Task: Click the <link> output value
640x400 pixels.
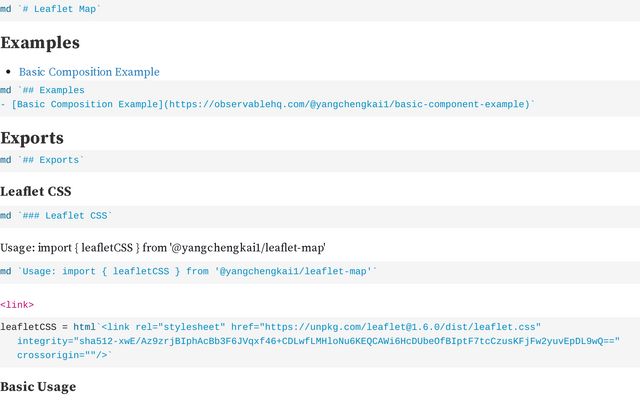Action: pyautogui.click(x=17, y=305)
